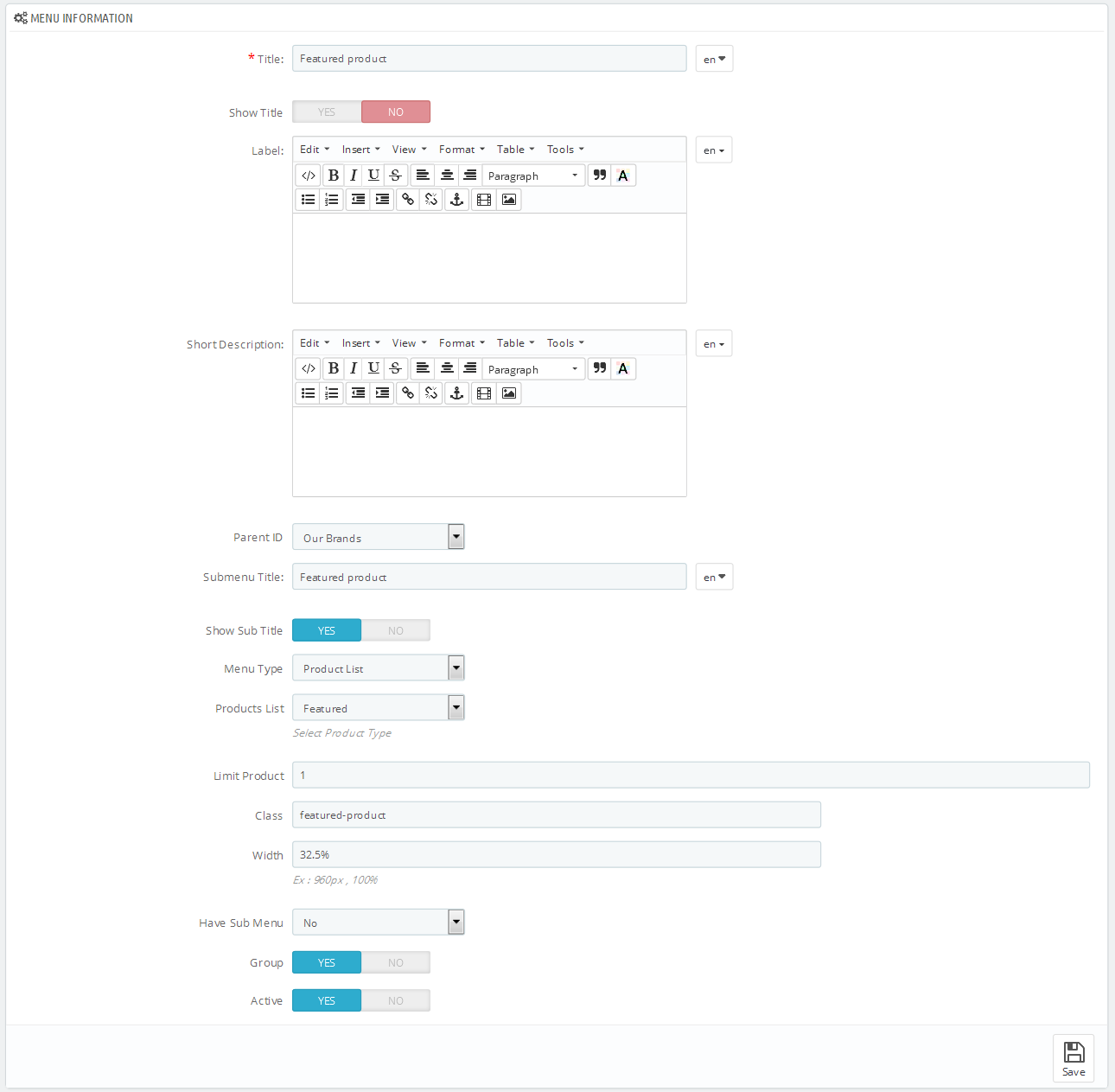This screenshot has width=1115, height=1092.
Task: Open source code view in Label editor
Action: (309, 176)
